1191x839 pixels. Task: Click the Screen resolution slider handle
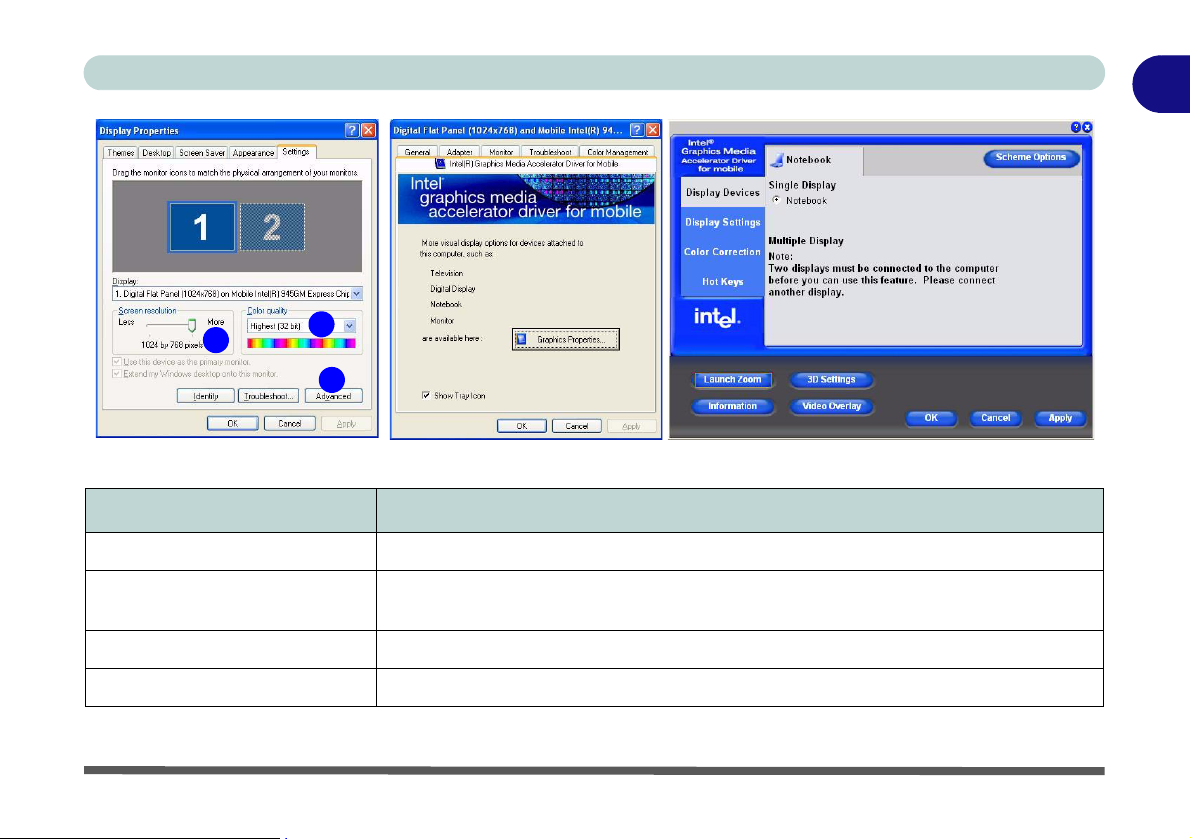pos(192,325)
